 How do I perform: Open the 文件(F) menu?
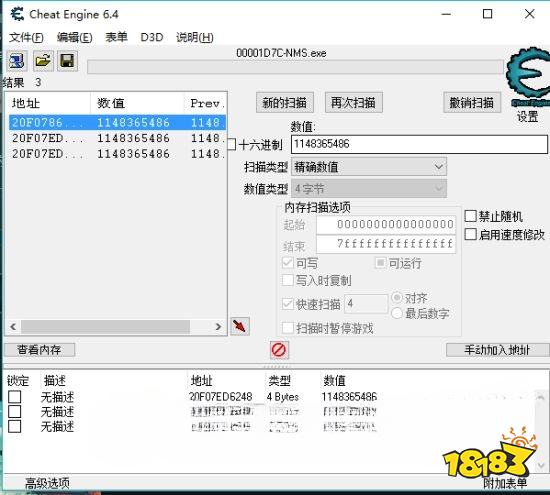(x=26, y=37)
